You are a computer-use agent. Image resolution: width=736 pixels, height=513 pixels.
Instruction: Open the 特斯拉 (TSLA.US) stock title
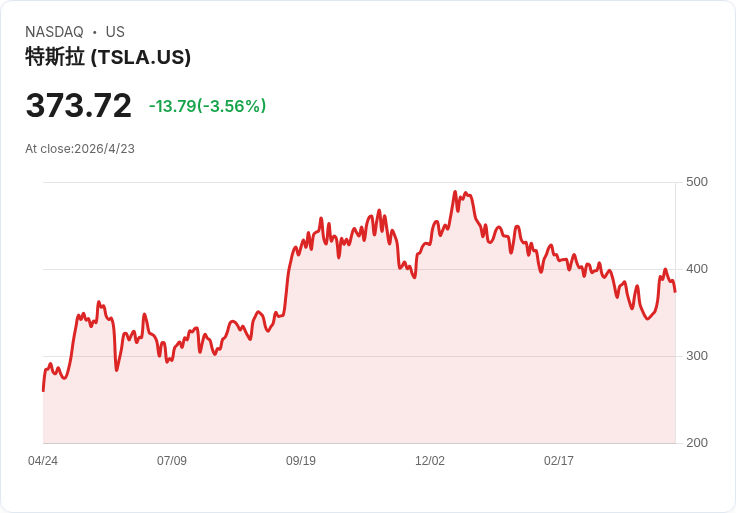(108, 57)
